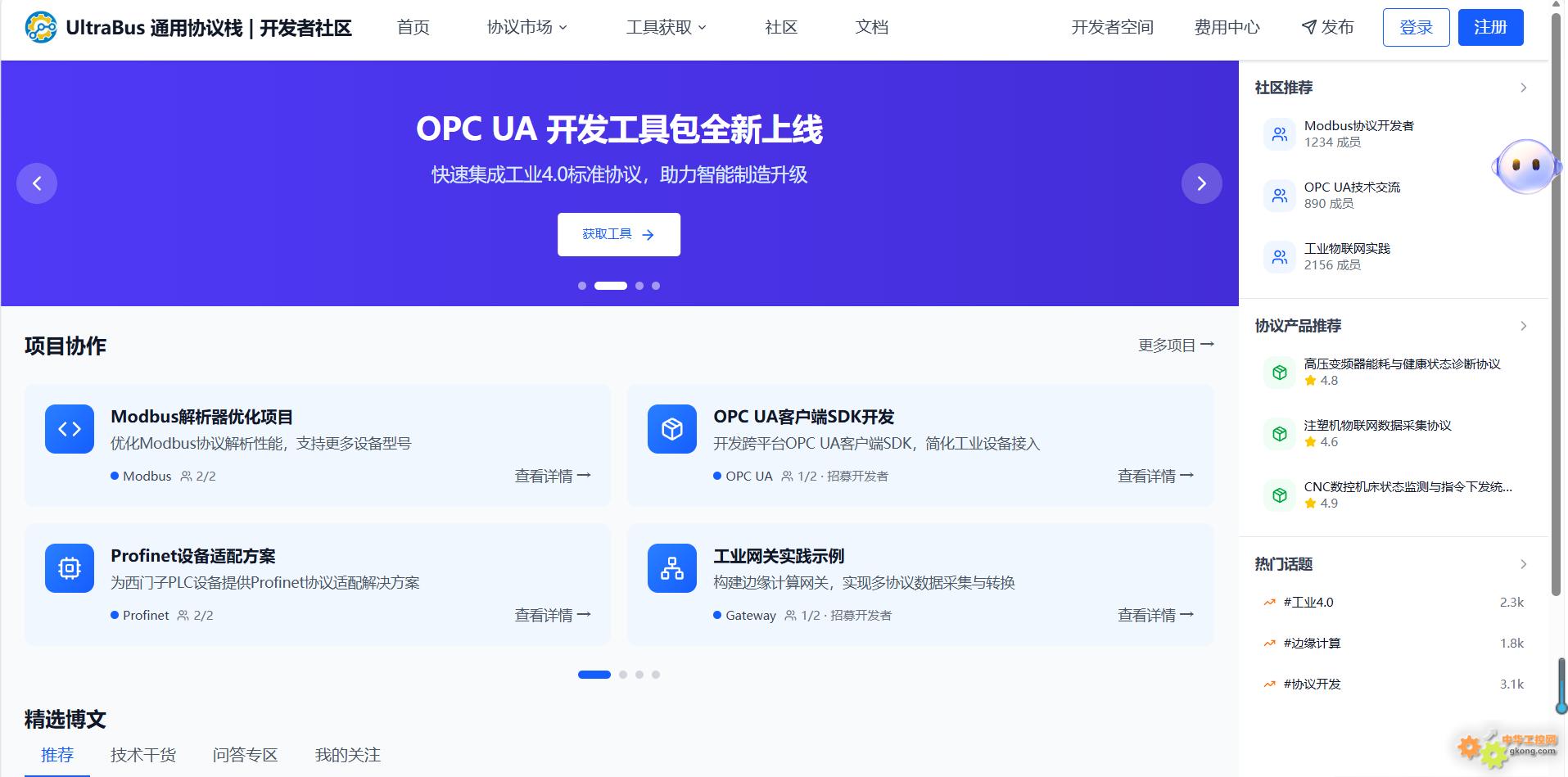The width and height of the screenshot is (1568, 777).
Task: Open the 工业物联网实践 community entry
Action: point(1394,257)
